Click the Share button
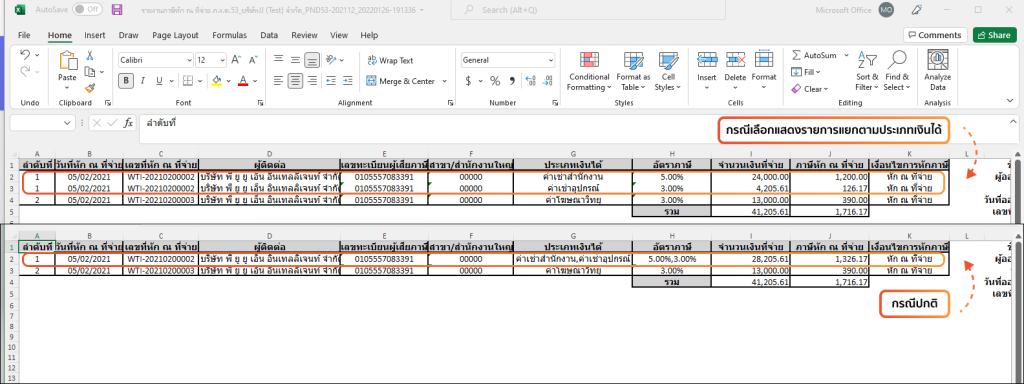1024x384 pixels. pyautogui.click(x=995, y=35)
